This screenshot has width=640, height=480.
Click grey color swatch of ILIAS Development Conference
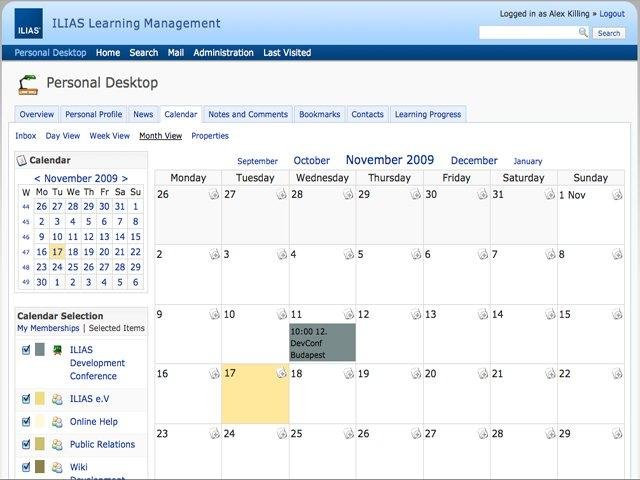click(x=40, y=349)
